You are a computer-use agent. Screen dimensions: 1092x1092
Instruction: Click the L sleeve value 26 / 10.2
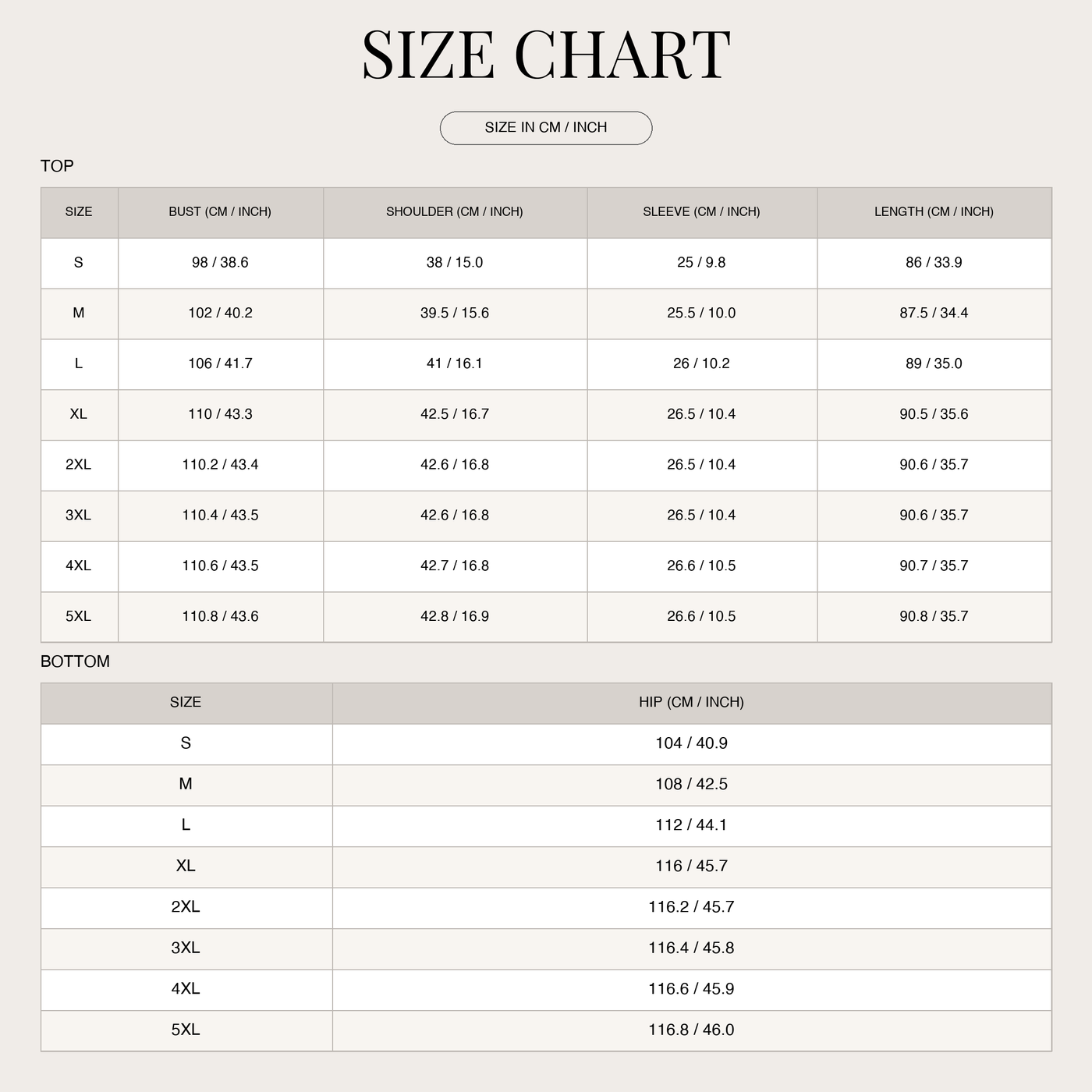[x=701, y=364]
